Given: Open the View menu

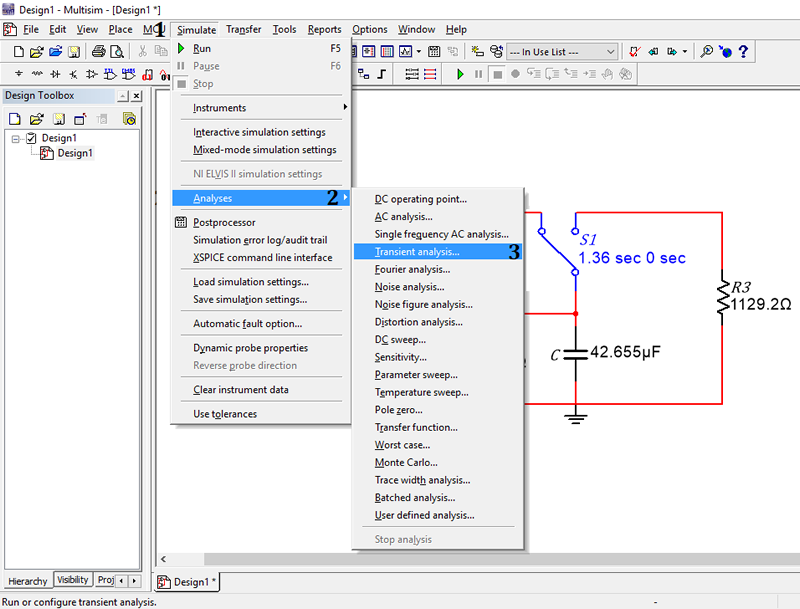Looking at the screenshot, I should point(87,30).
